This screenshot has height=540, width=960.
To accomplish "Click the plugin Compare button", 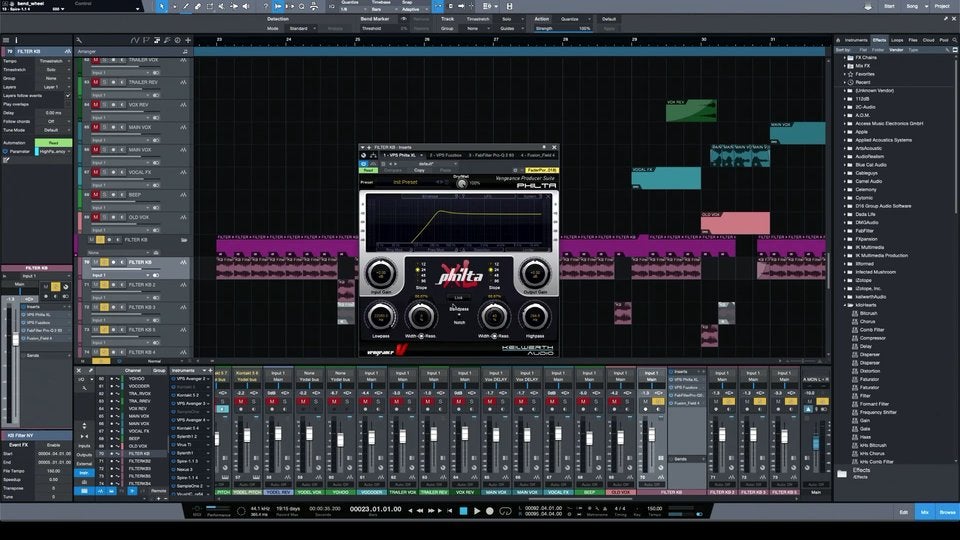I will [x=393, y=170].
